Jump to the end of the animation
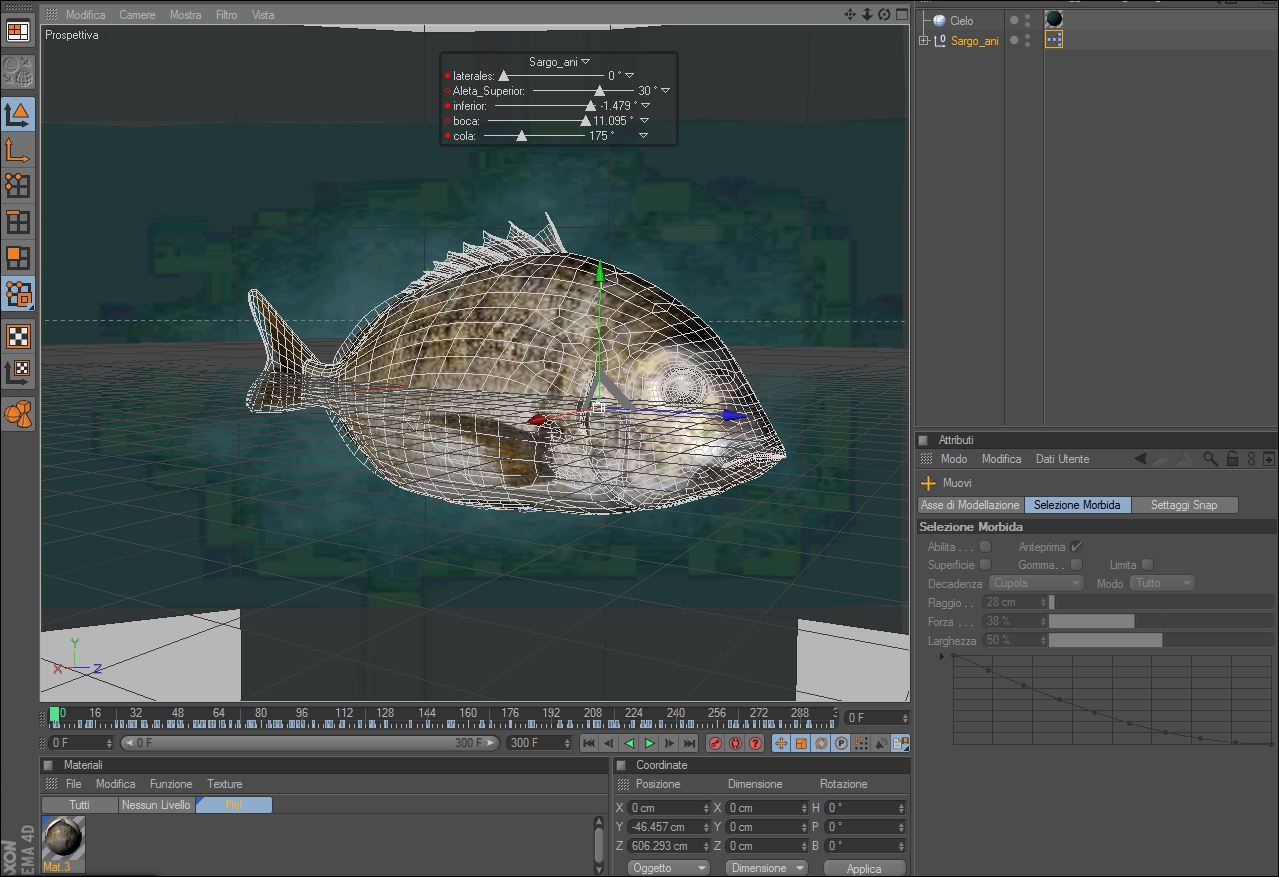 pos(689,743)
